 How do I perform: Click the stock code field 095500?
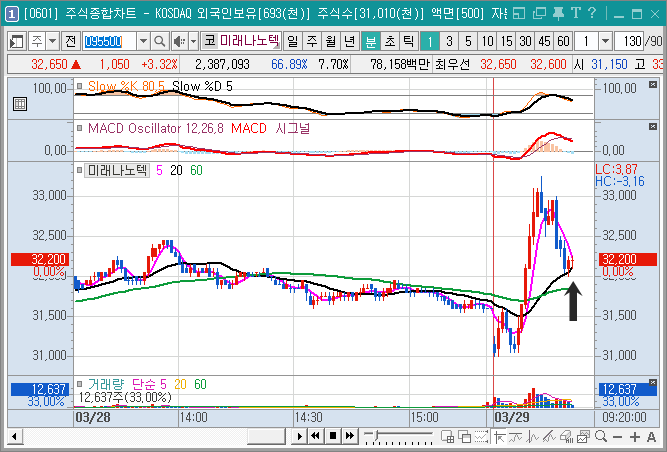tap(109, 41)
